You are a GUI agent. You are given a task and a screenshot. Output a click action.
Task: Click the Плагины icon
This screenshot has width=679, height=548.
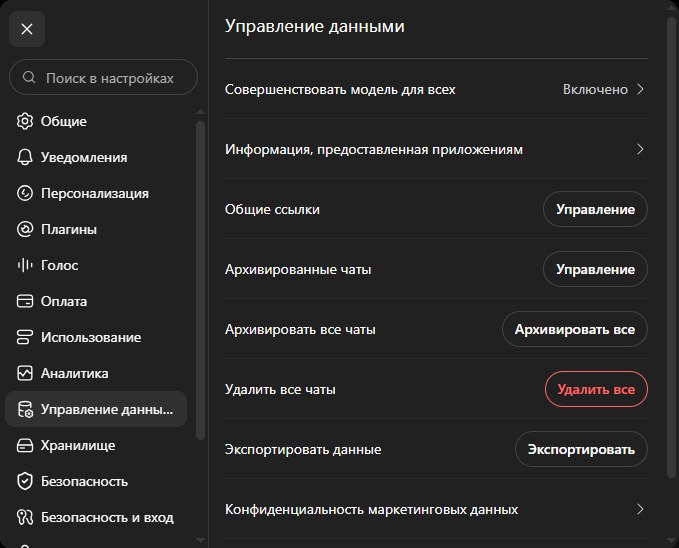pyautogui.click(x=25, y=229)
